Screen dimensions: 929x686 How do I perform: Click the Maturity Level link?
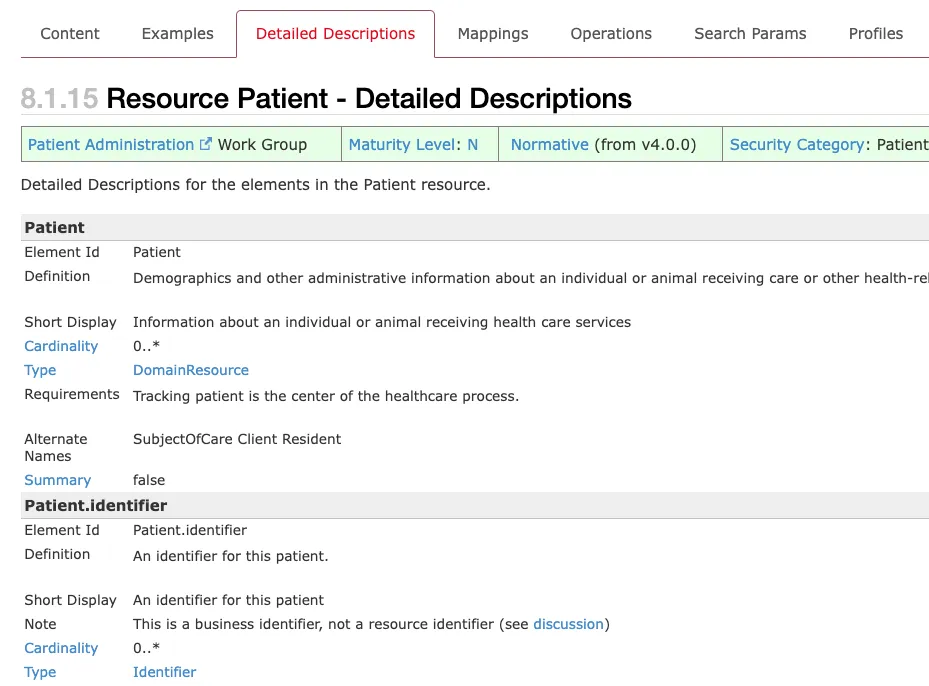click(x=401, y=143)
